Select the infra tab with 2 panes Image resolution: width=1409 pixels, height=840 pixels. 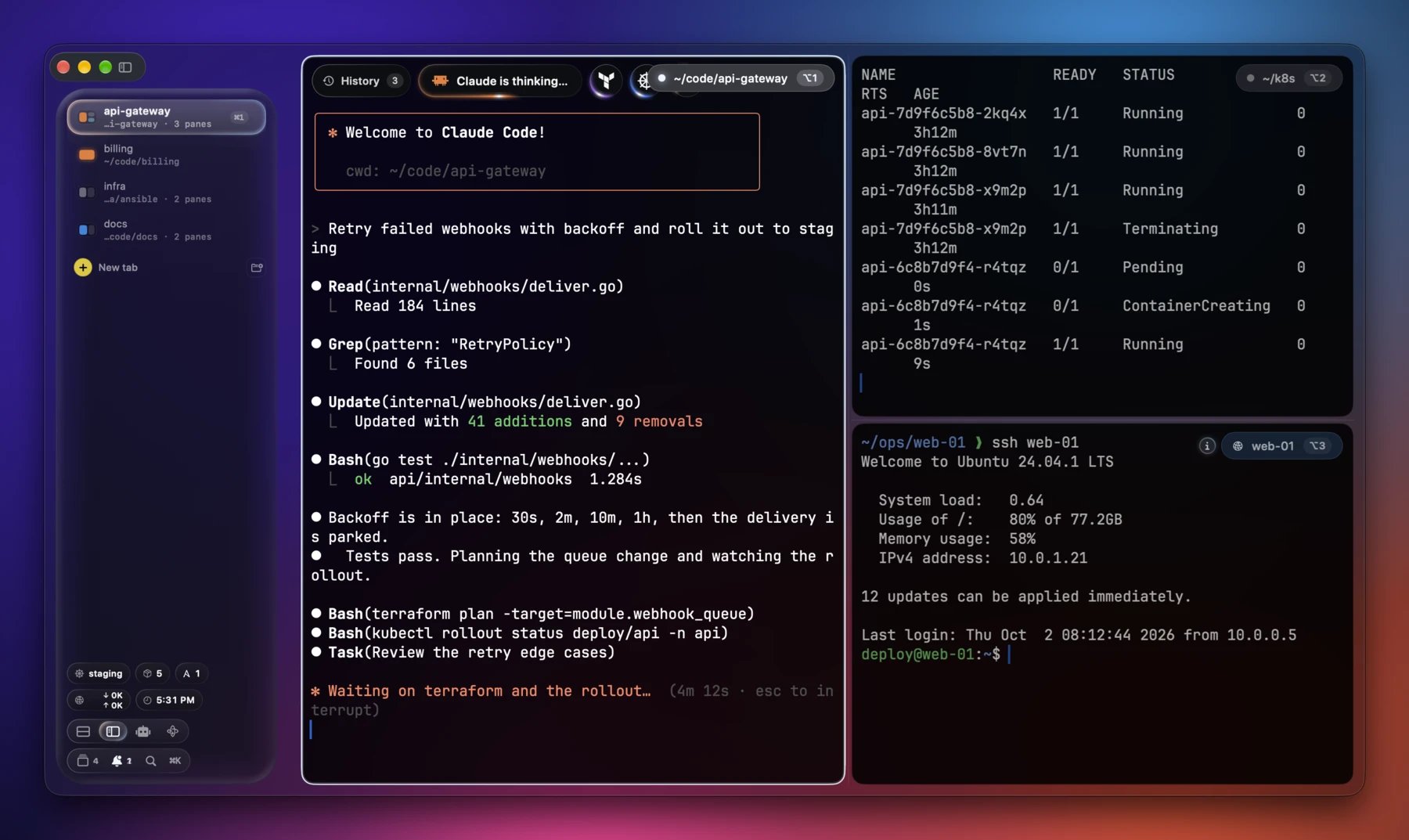point(166,193)
